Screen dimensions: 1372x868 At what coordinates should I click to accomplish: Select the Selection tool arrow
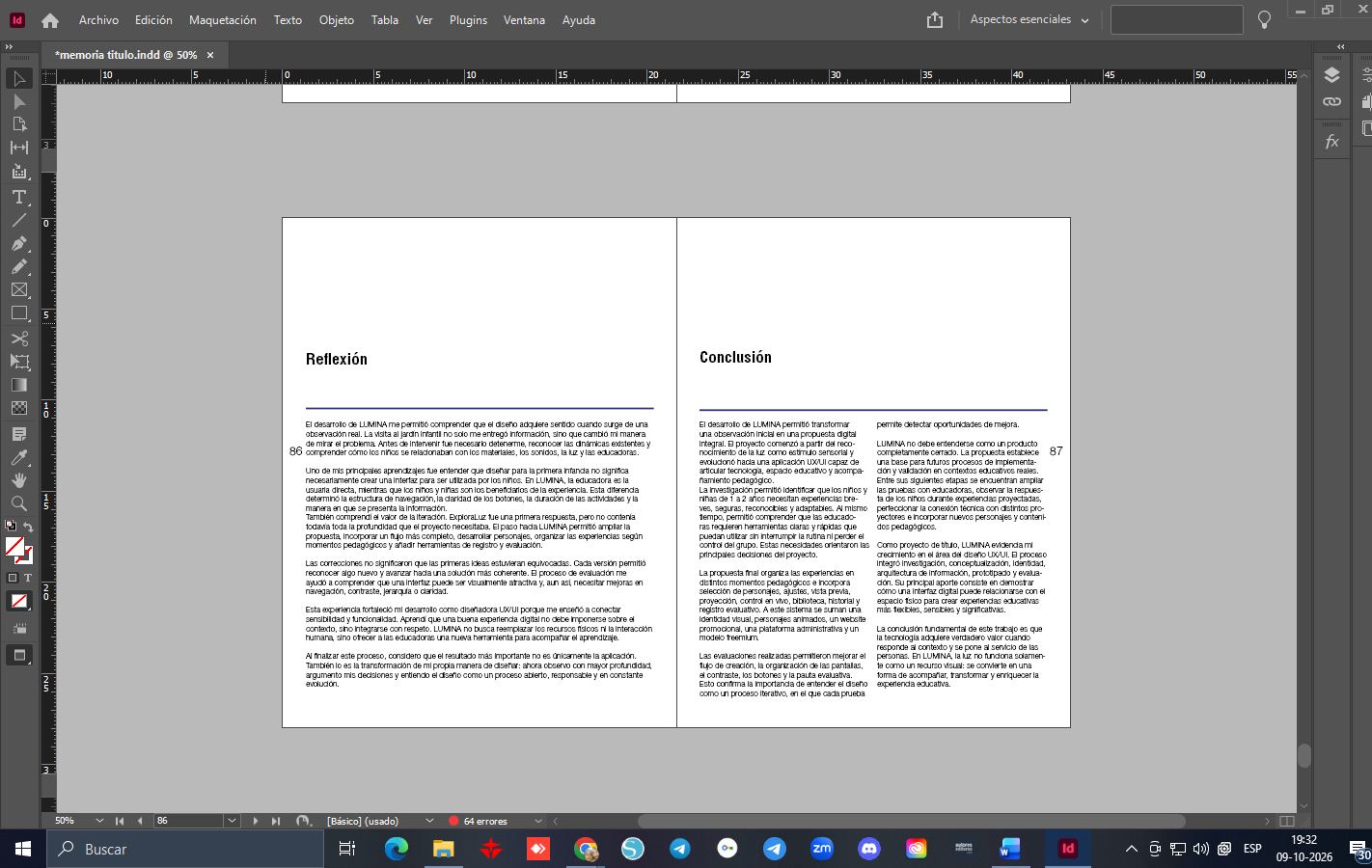coord(19,78)
